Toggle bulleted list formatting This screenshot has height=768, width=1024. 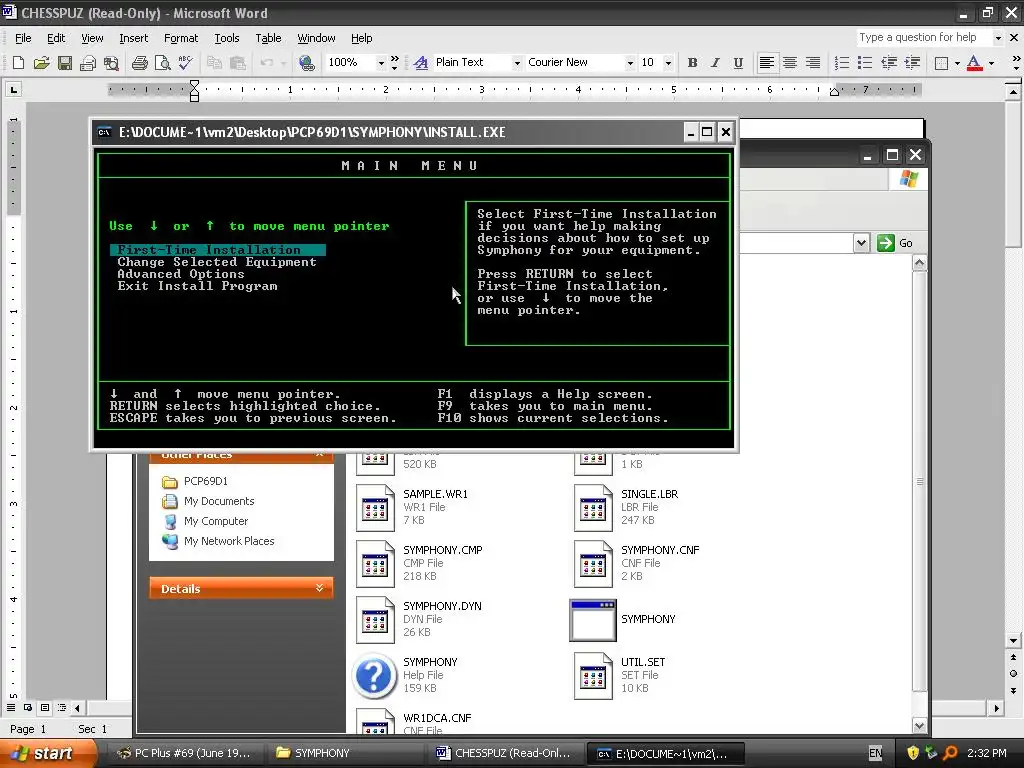(x=865, y=63)
